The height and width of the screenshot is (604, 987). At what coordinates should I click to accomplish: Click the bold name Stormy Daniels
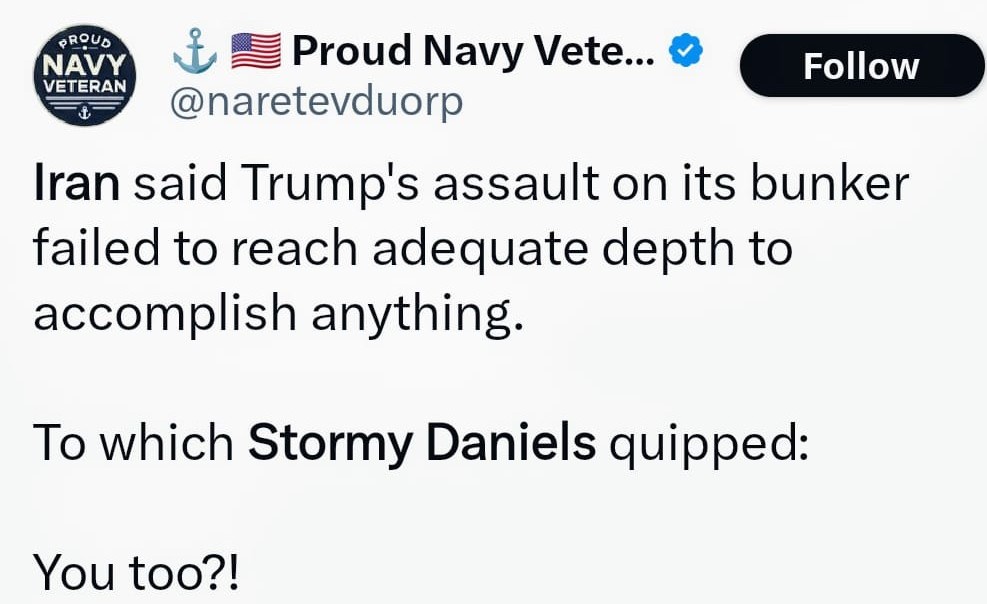[421, 442]
